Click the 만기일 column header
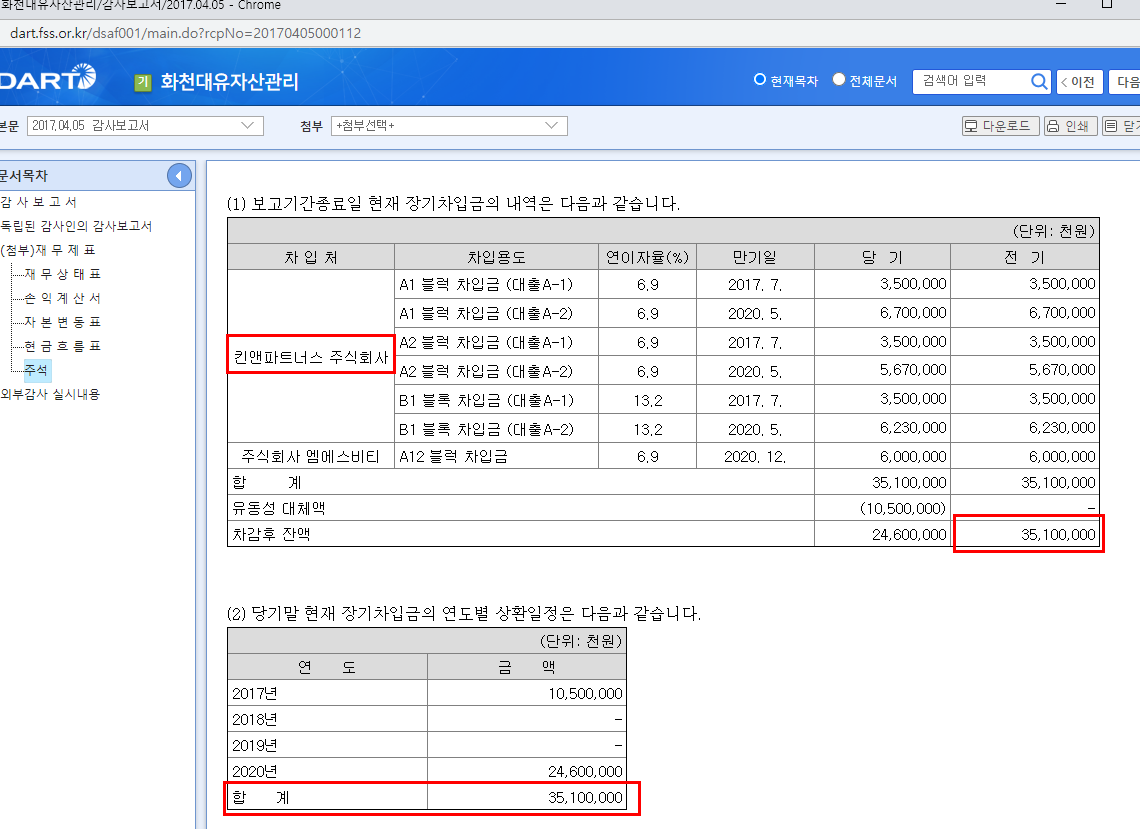 pos(755,257)
